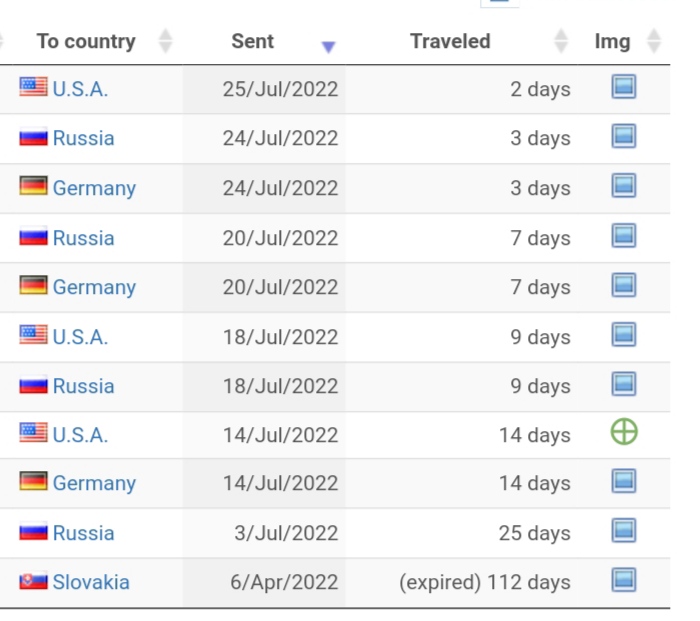700x621 pixels.
Task: Click the (expired) 112 days cell
Action: (x=484, y=582)
